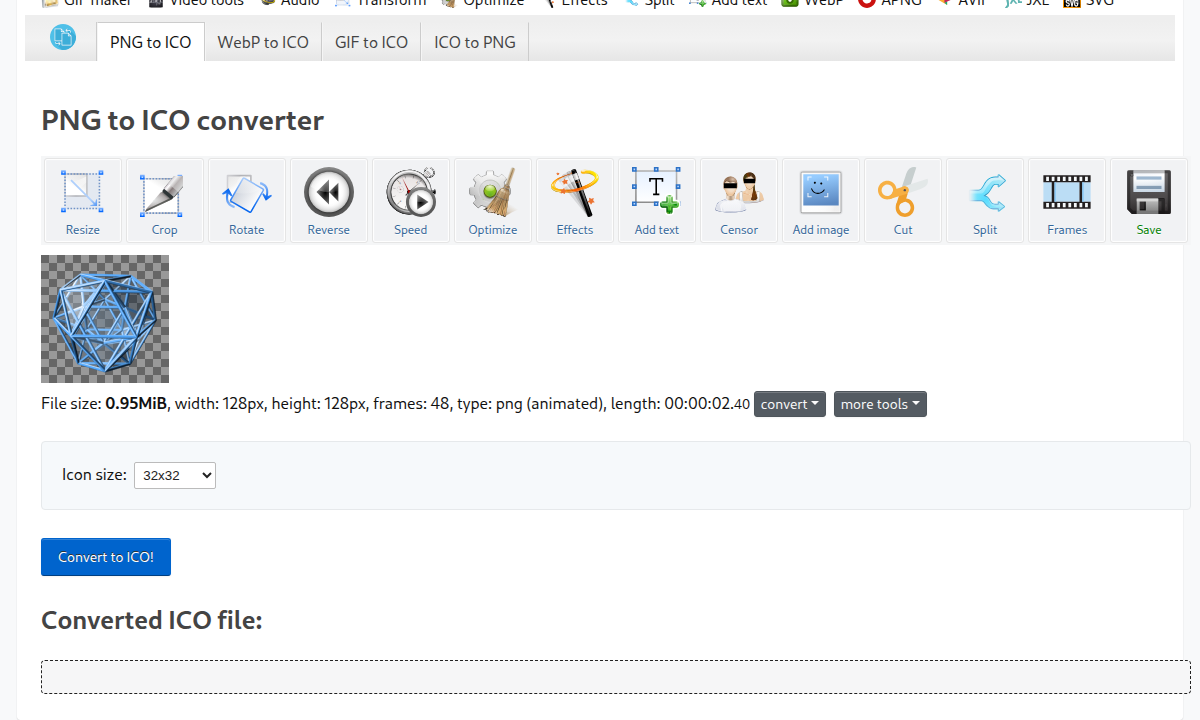
Task: Click the Save floppy disk icon
Action: (x=1149, y=201)
